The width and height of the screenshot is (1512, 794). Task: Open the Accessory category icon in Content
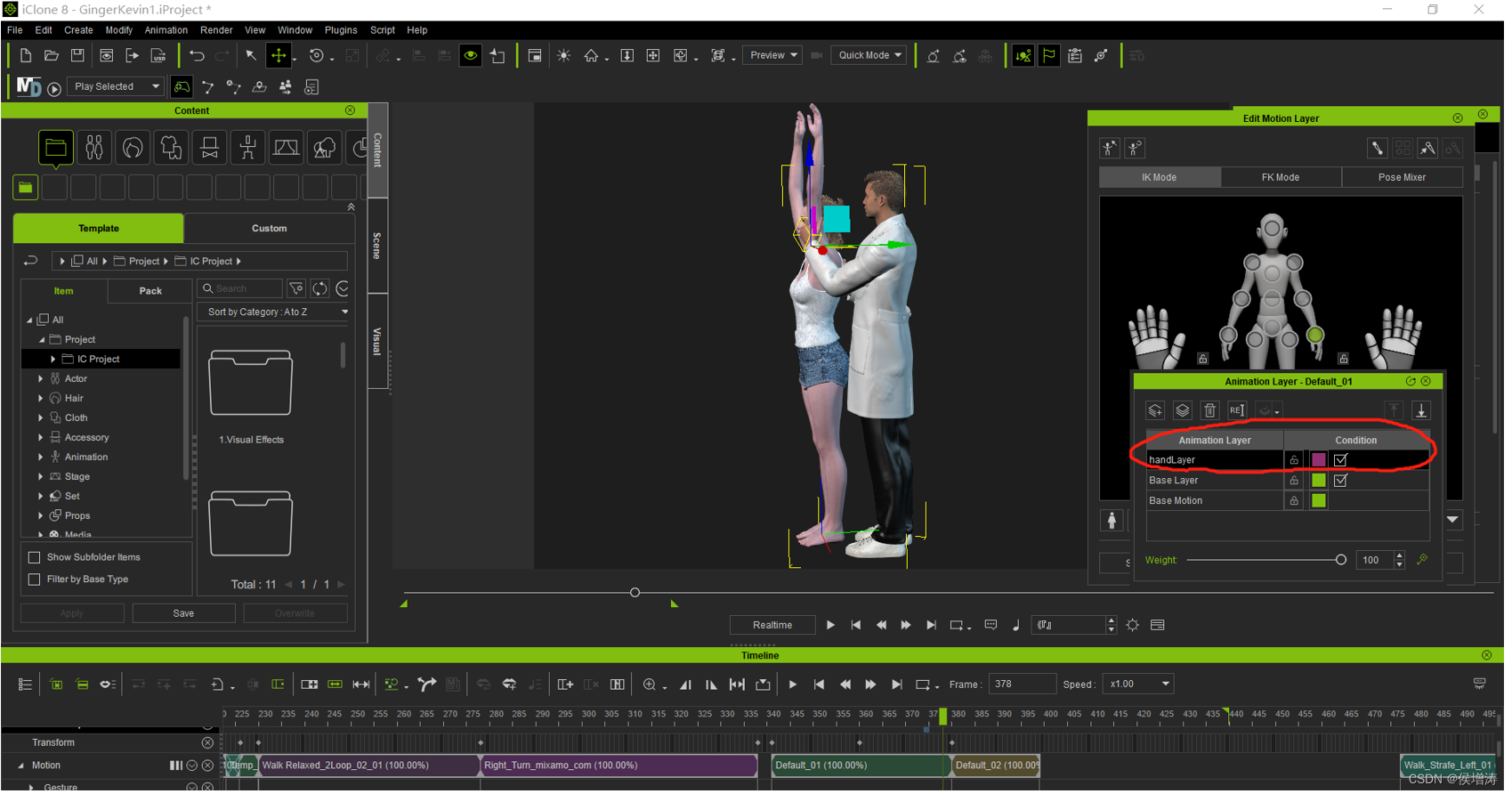coord(209,148)
